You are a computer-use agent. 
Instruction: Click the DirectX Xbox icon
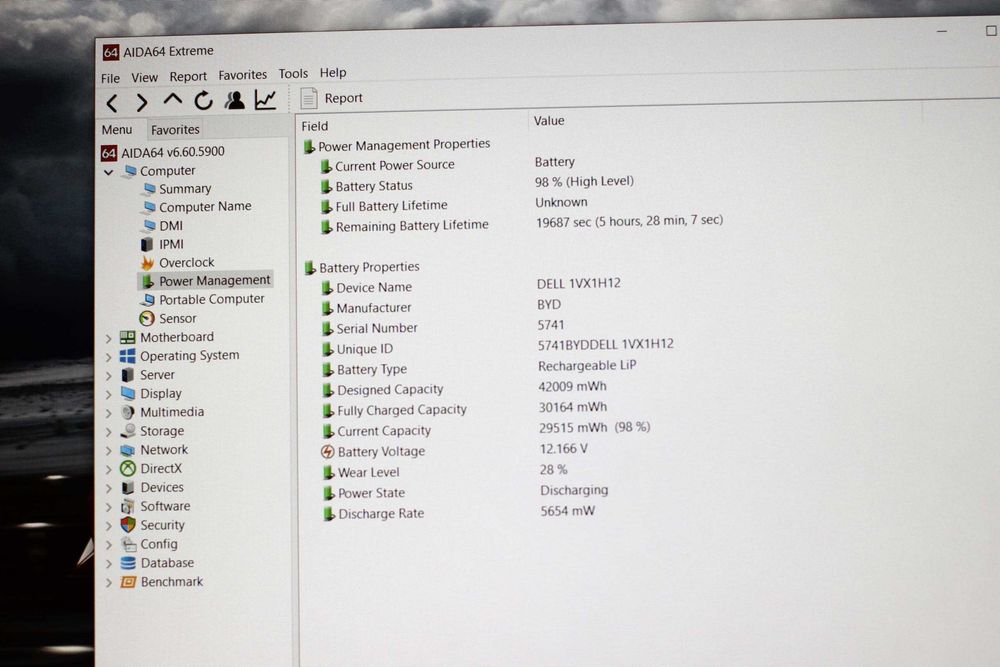click(128, 469)
